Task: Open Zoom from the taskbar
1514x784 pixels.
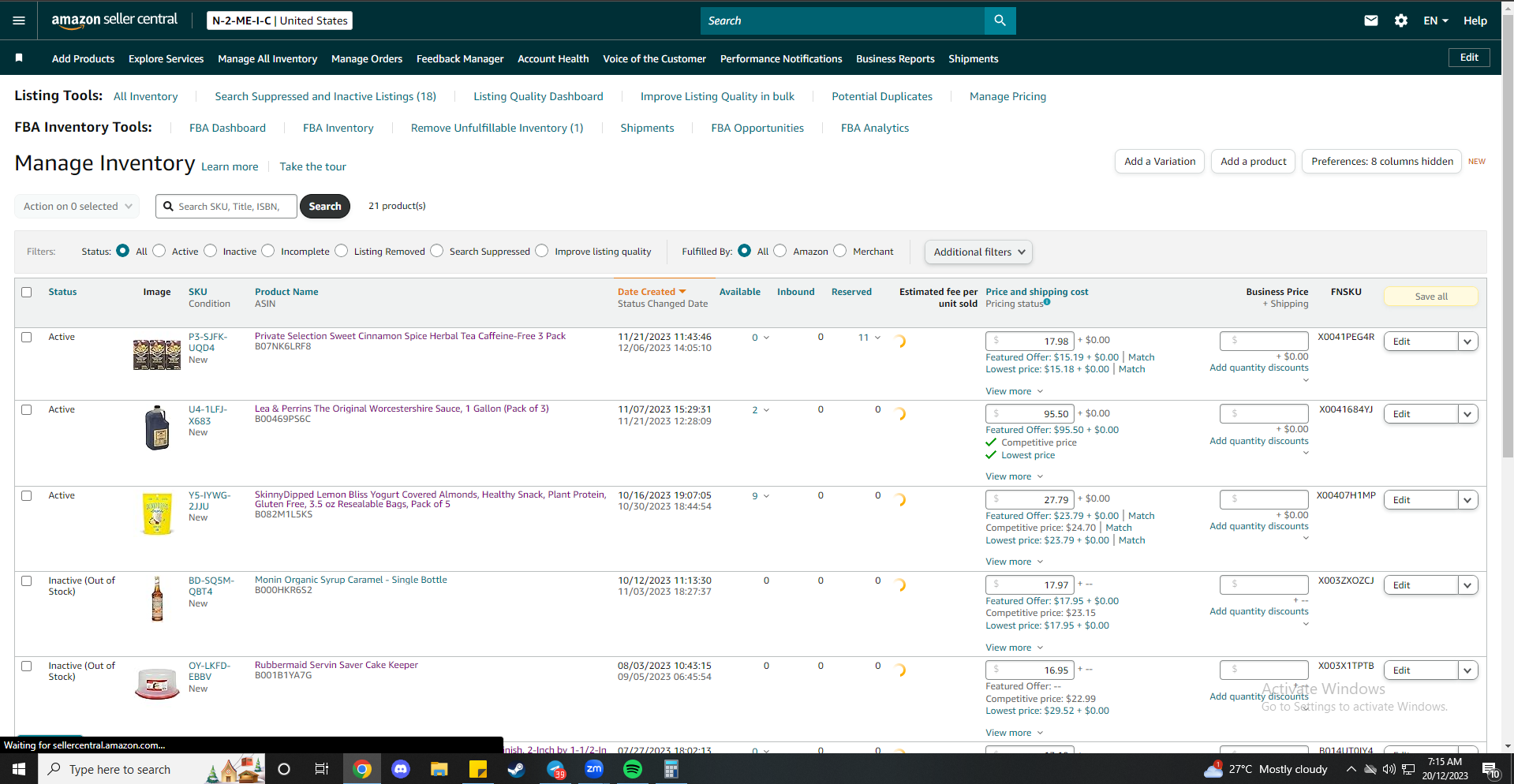Action: (594, 769)
